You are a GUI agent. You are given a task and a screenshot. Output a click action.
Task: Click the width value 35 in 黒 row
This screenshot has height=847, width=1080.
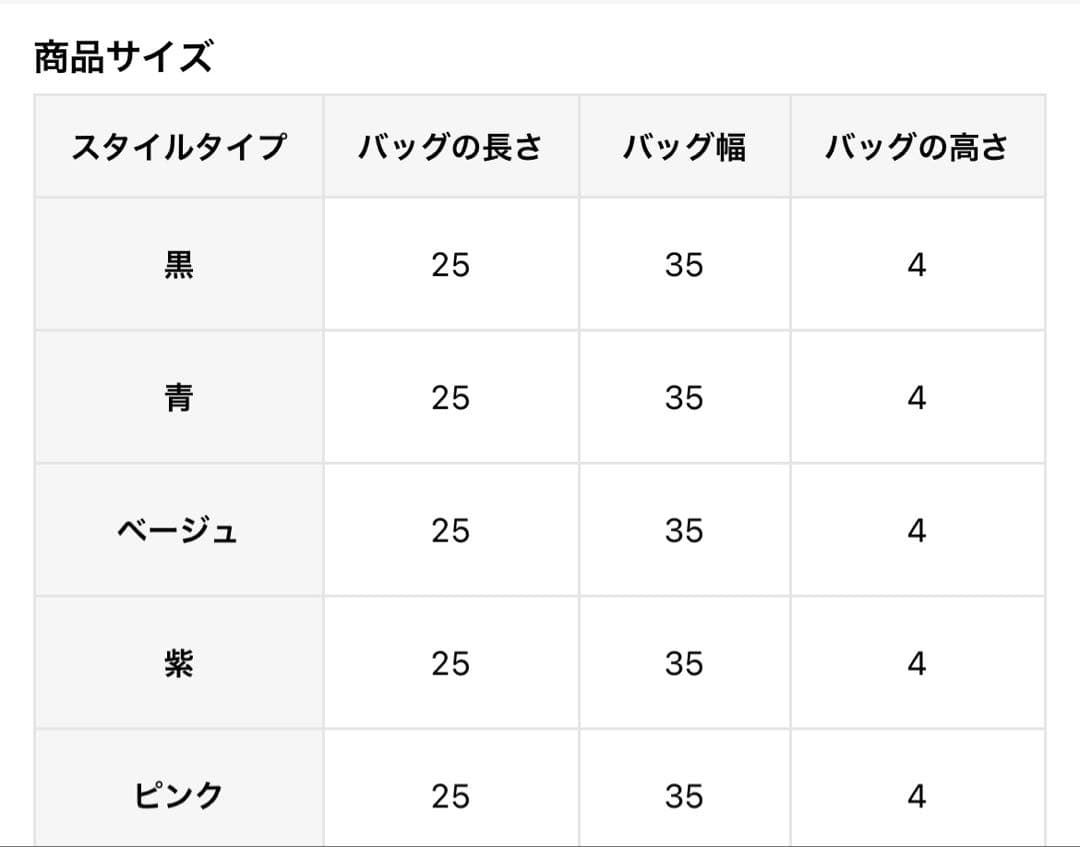[684, 265]
